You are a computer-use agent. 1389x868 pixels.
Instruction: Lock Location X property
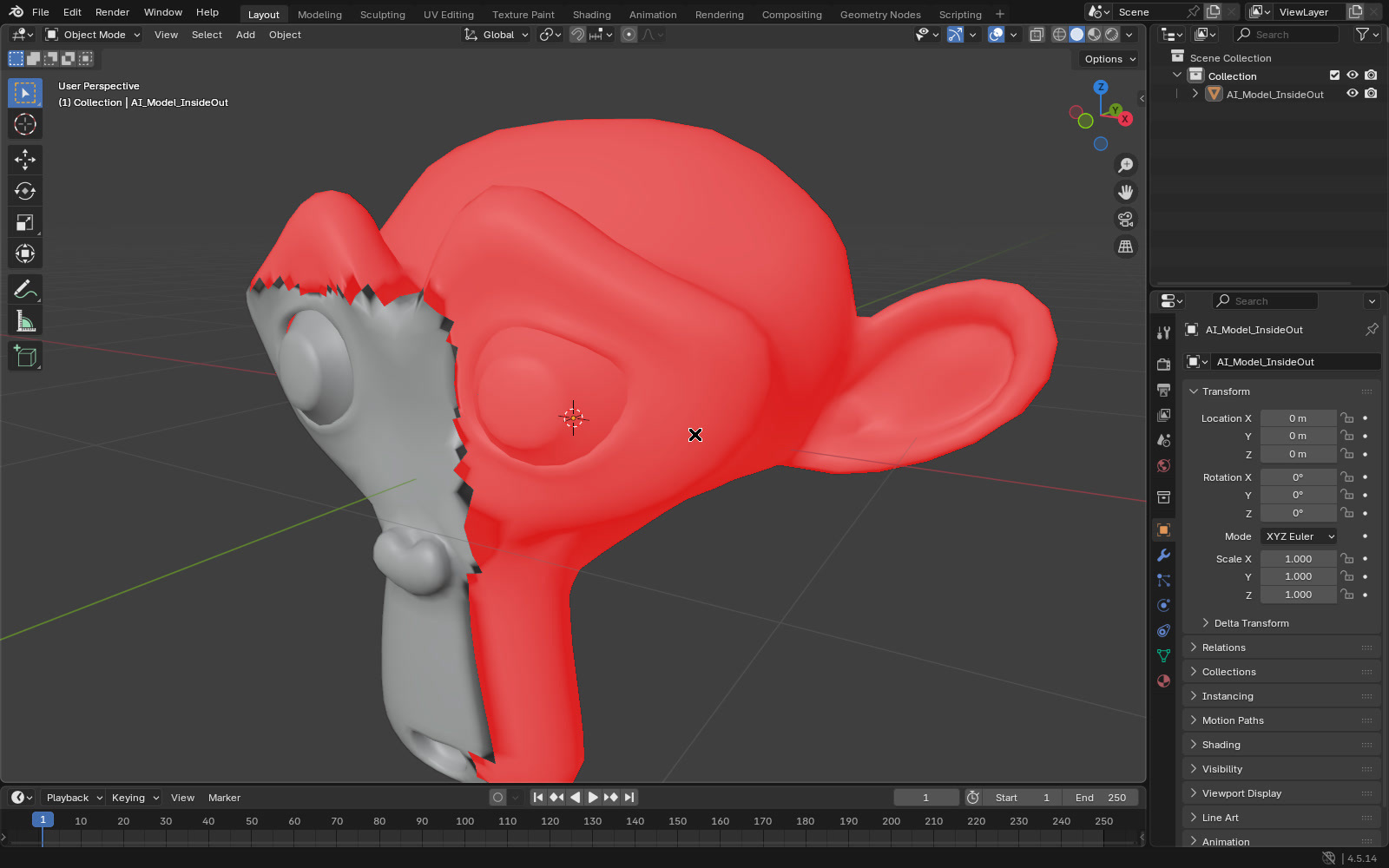coord(1347,418)
